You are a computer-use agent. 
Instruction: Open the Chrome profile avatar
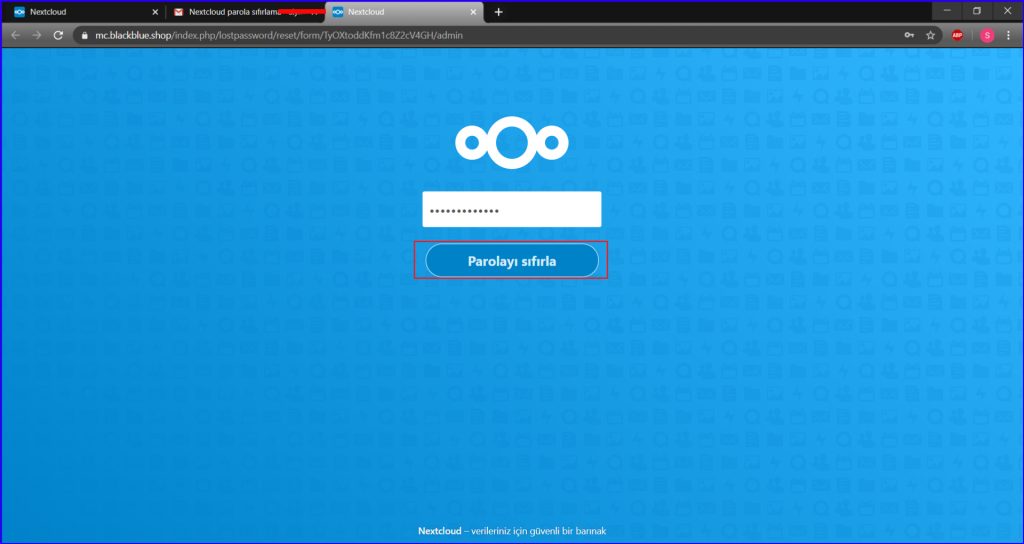pos(987,35)
